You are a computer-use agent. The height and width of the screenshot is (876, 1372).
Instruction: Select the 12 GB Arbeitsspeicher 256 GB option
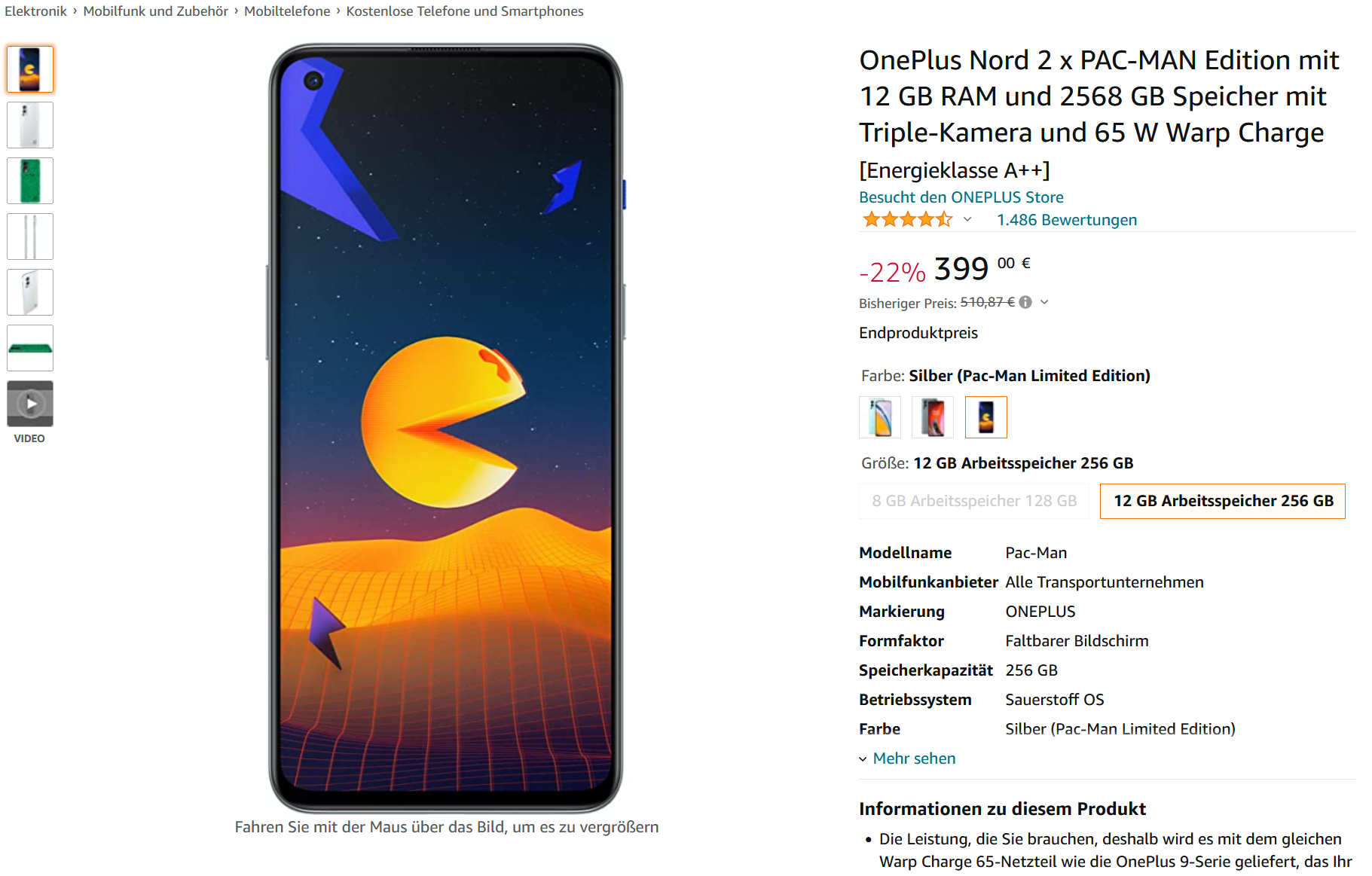tap(1223, 501)
